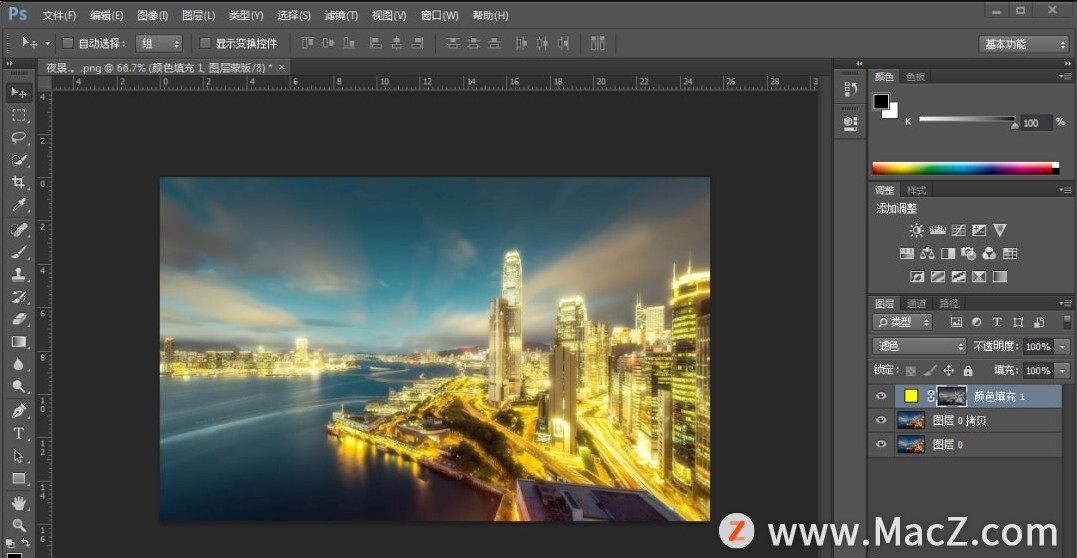Switch to the 路径 tab
Screen dimensions: 1077x558
(x=949, y=303)
